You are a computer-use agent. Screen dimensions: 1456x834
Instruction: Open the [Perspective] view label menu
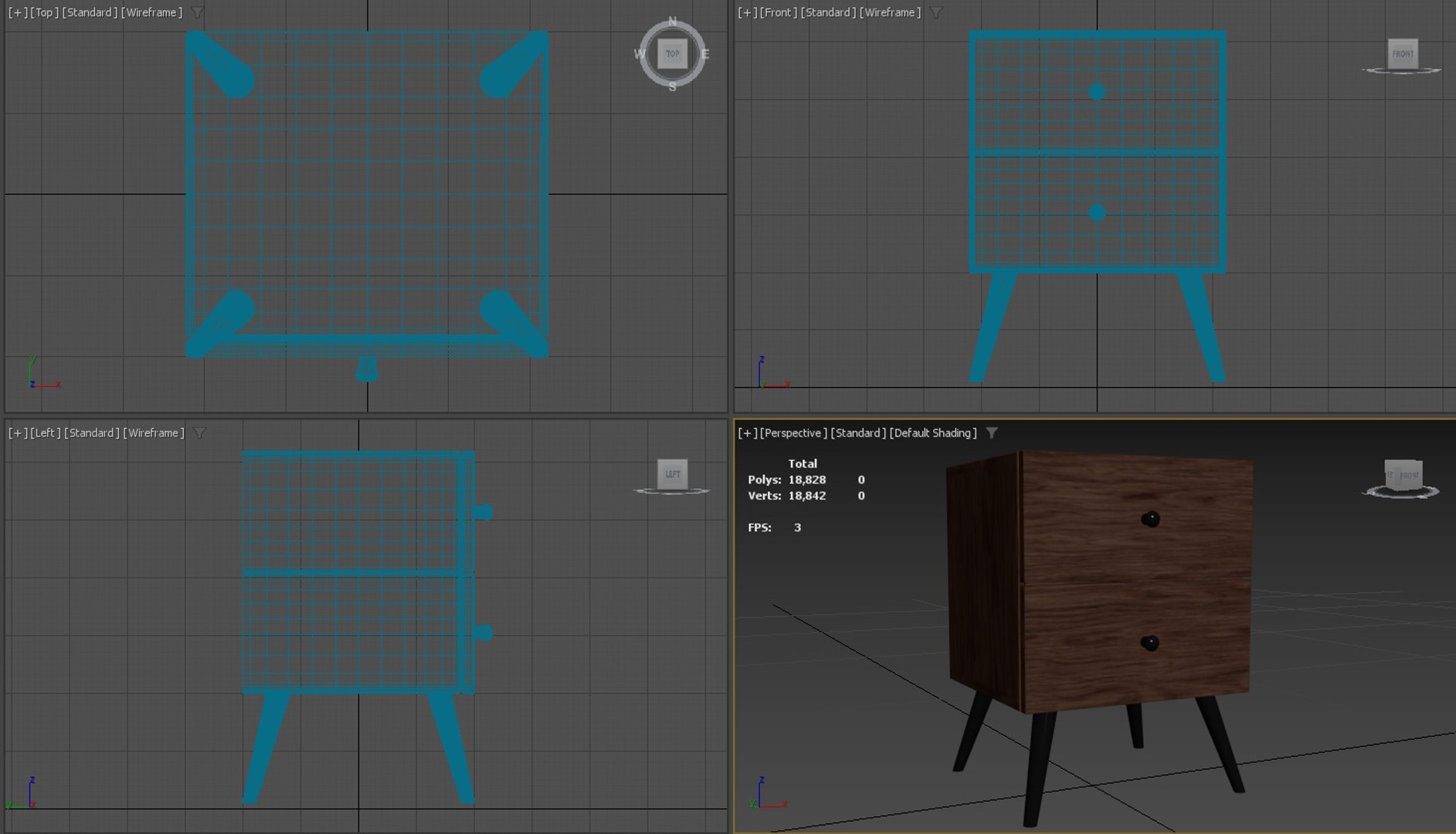point(793,433)
